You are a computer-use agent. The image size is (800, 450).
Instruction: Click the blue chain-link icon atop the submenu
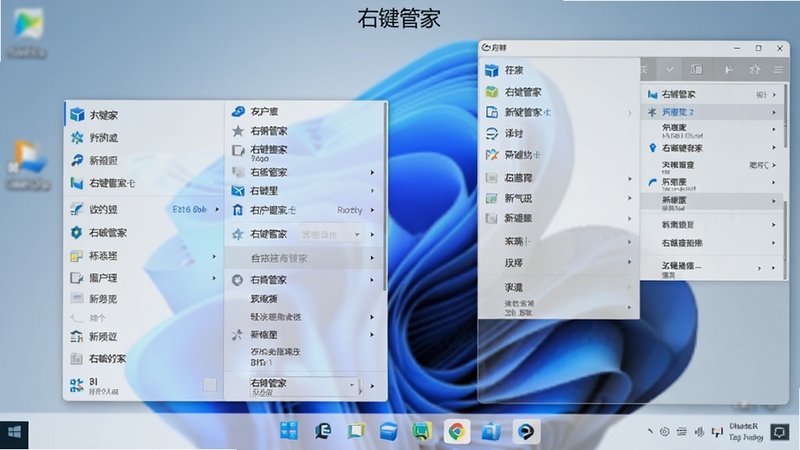click(238, 111)
